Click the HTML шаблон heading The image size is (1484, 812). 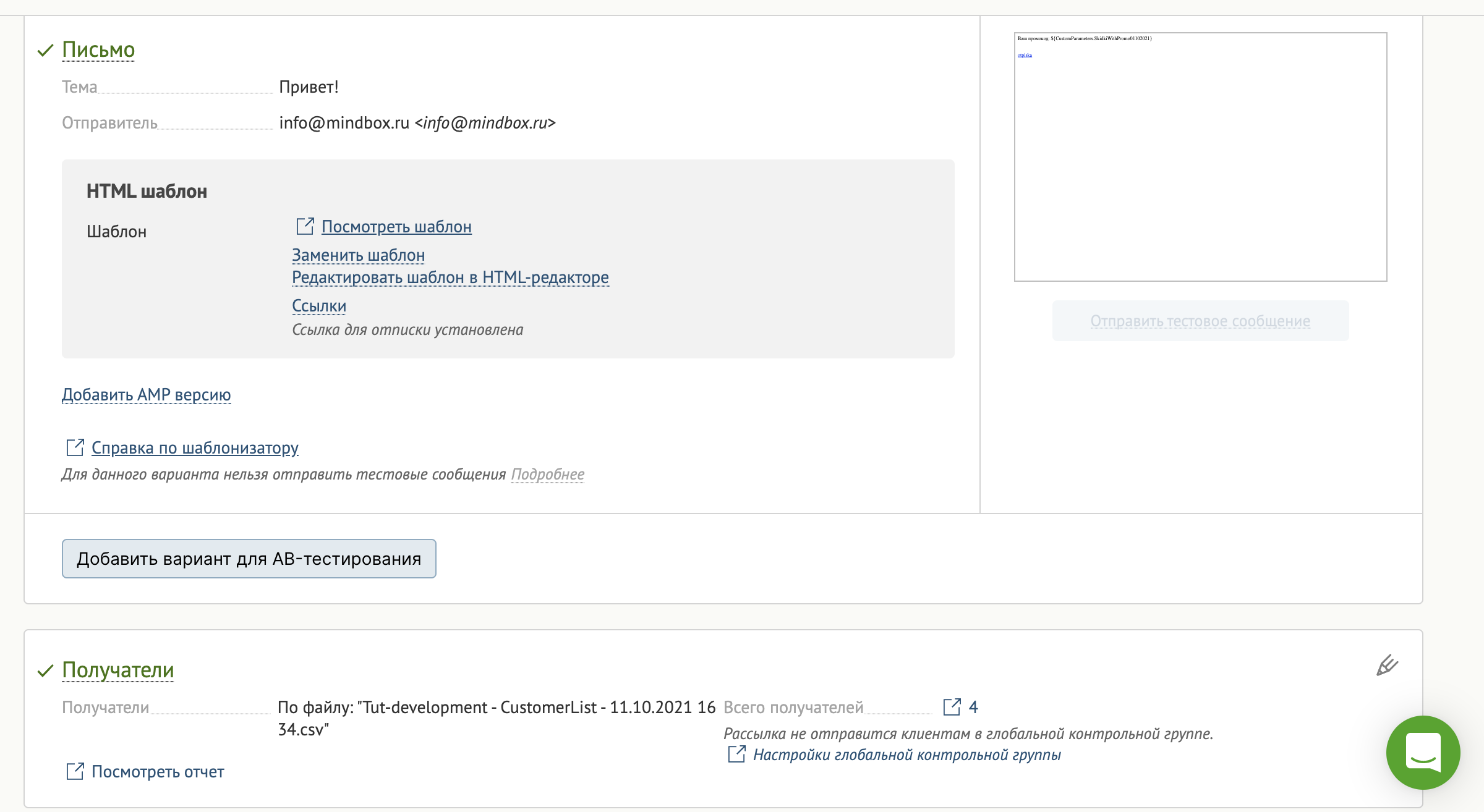tap(147, 192)
